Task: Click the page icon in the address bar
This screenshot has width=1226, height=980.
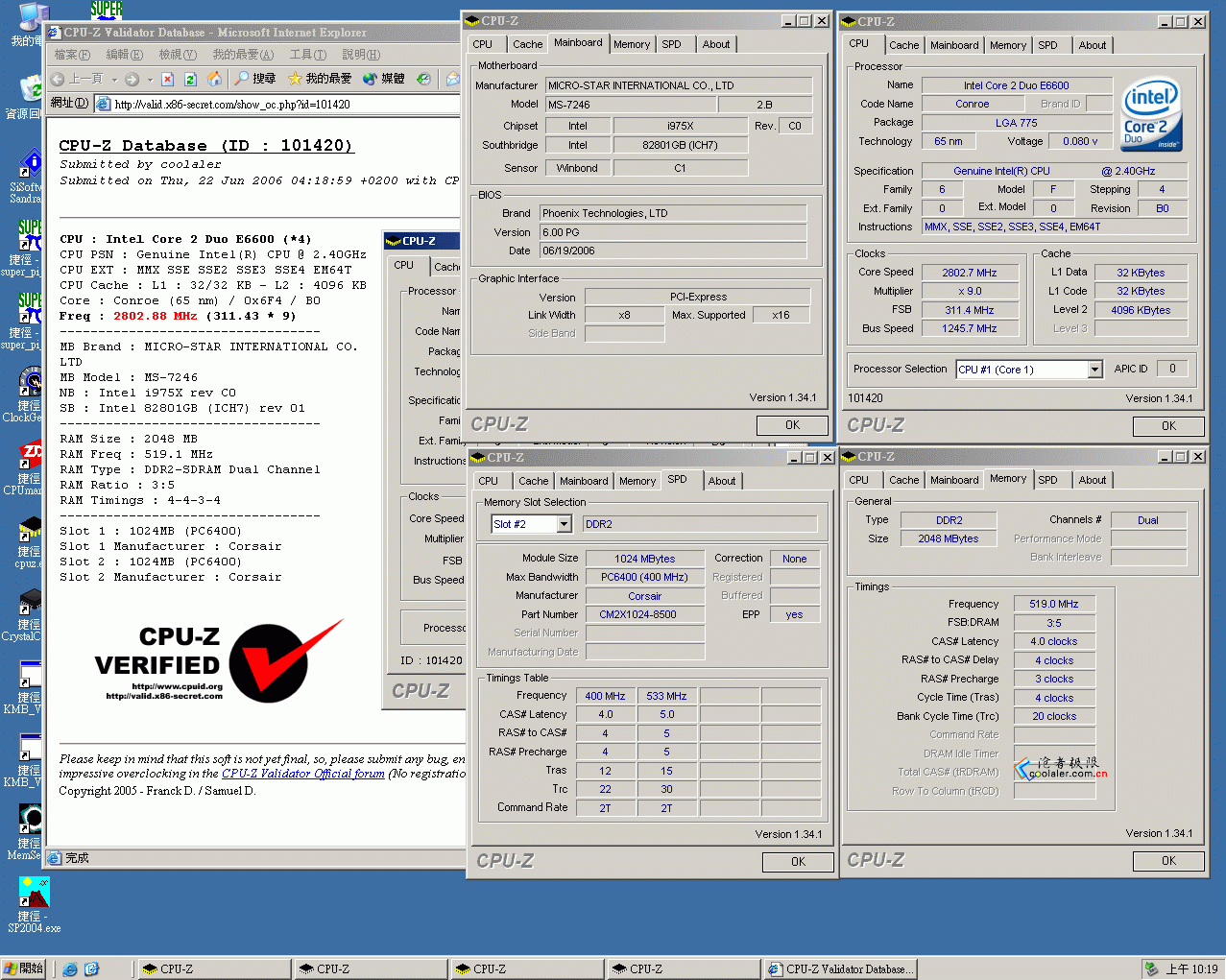Action: 104,104
